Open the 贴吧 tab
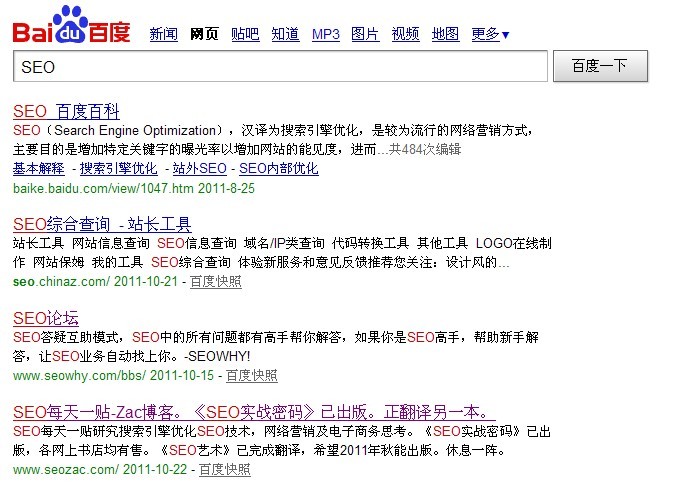Screen dimensions: 682x490 [245, 34]
